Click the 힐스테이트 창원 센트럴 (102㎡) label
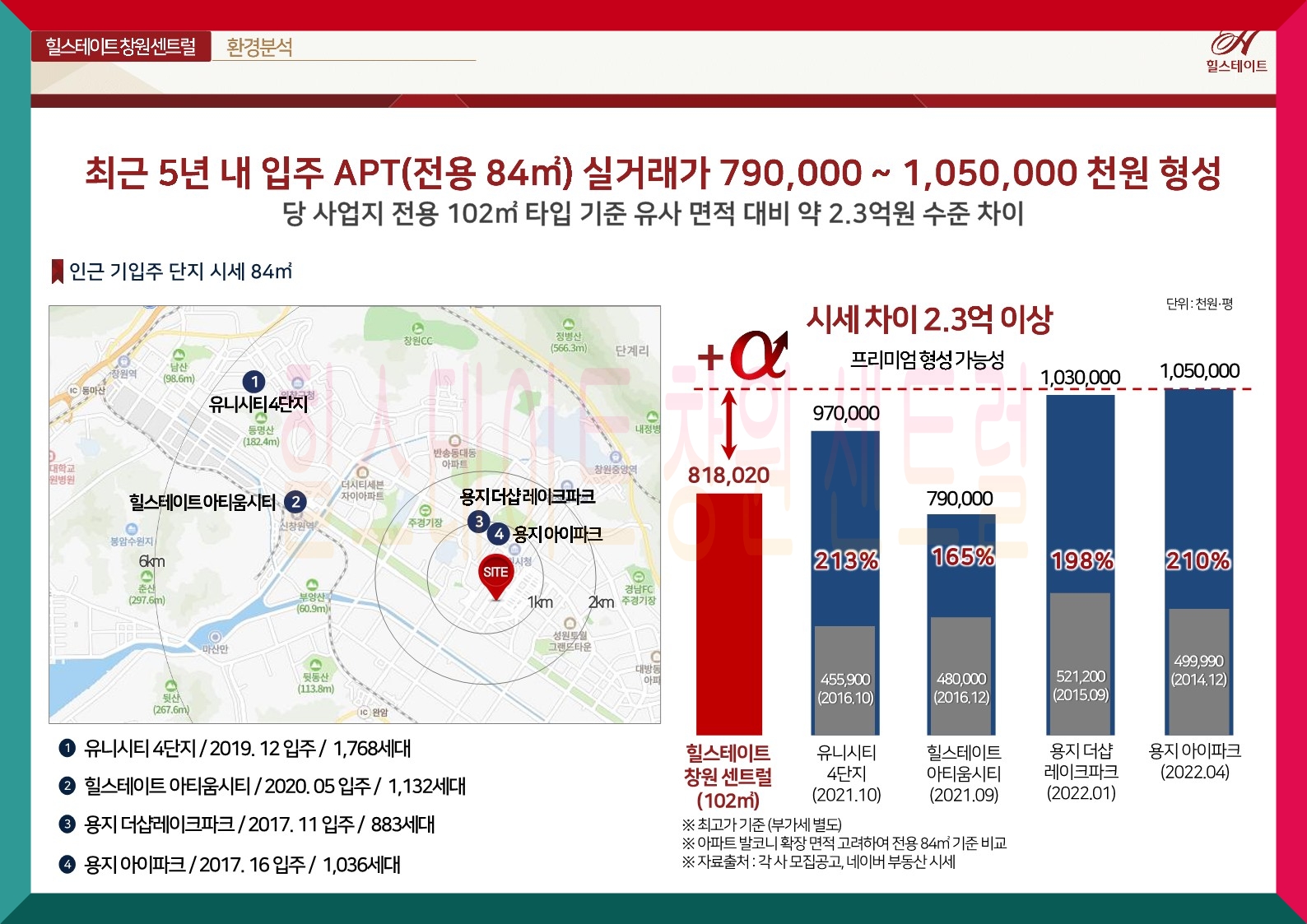1307x924 pixels. pyautogui.click(x=728, y=777)
